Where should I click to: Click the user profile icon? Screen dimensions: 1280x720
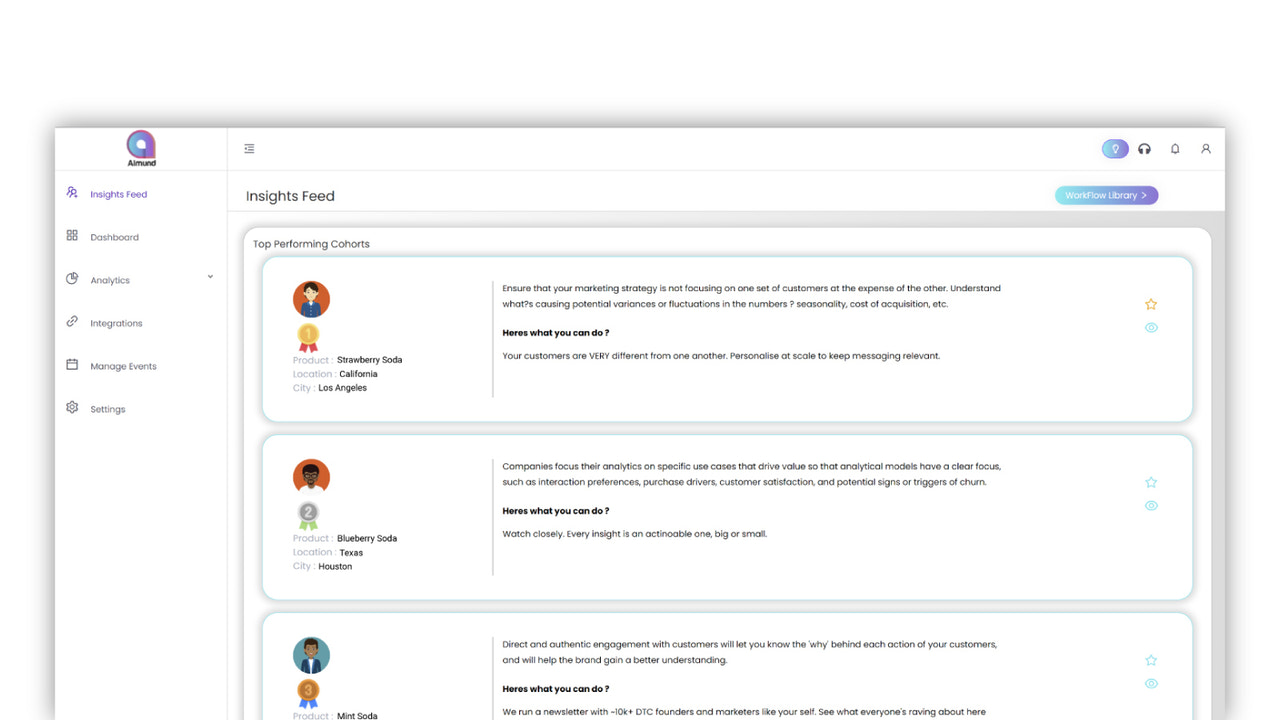[x=1206, y=148]
